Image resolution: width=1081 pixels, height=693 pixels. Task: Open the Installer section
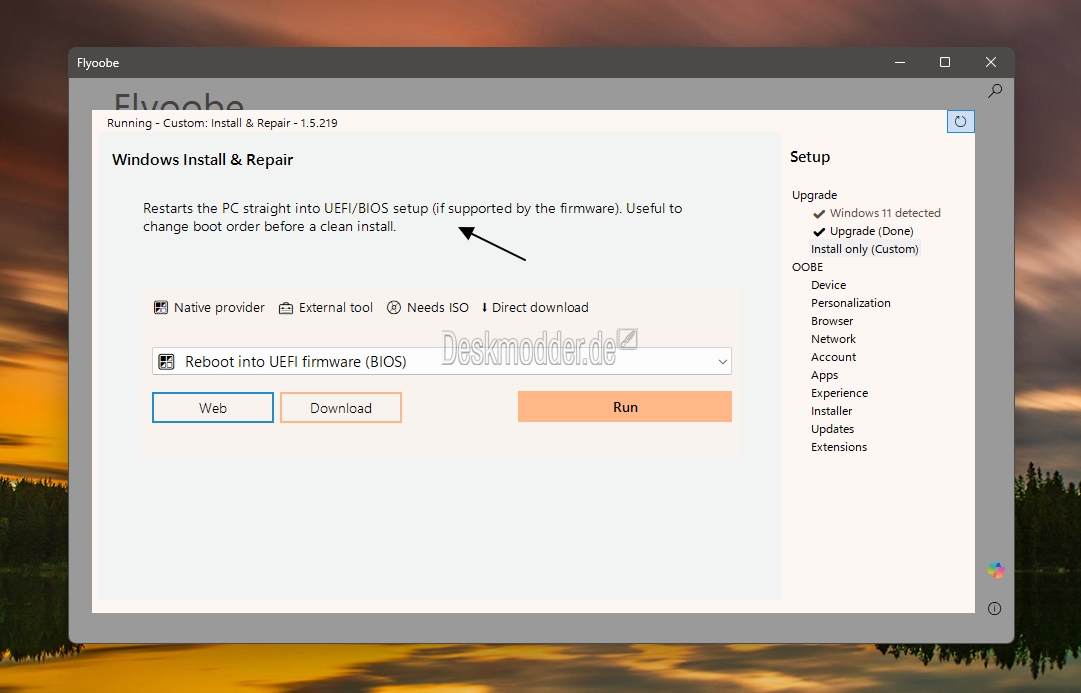831,411
